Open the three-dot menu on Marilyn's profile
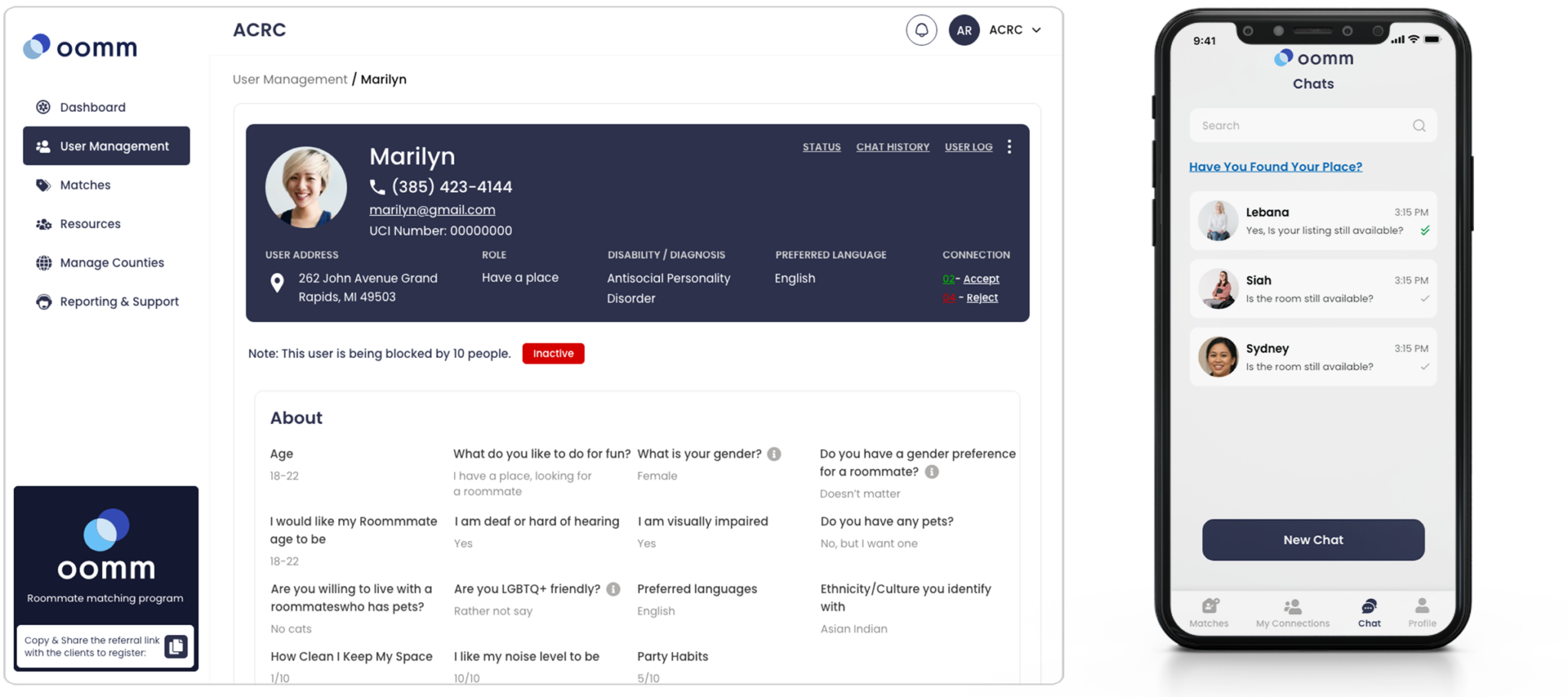 tap(1009, 147)
